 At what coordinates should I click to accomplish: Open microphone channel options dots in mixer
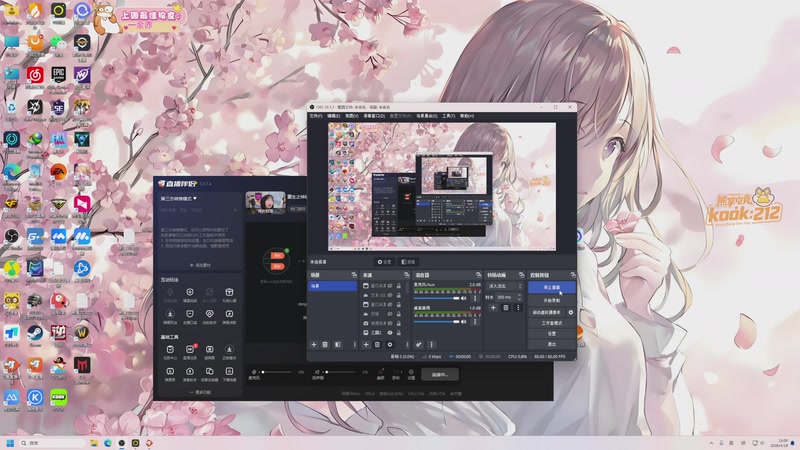point(474,298)
